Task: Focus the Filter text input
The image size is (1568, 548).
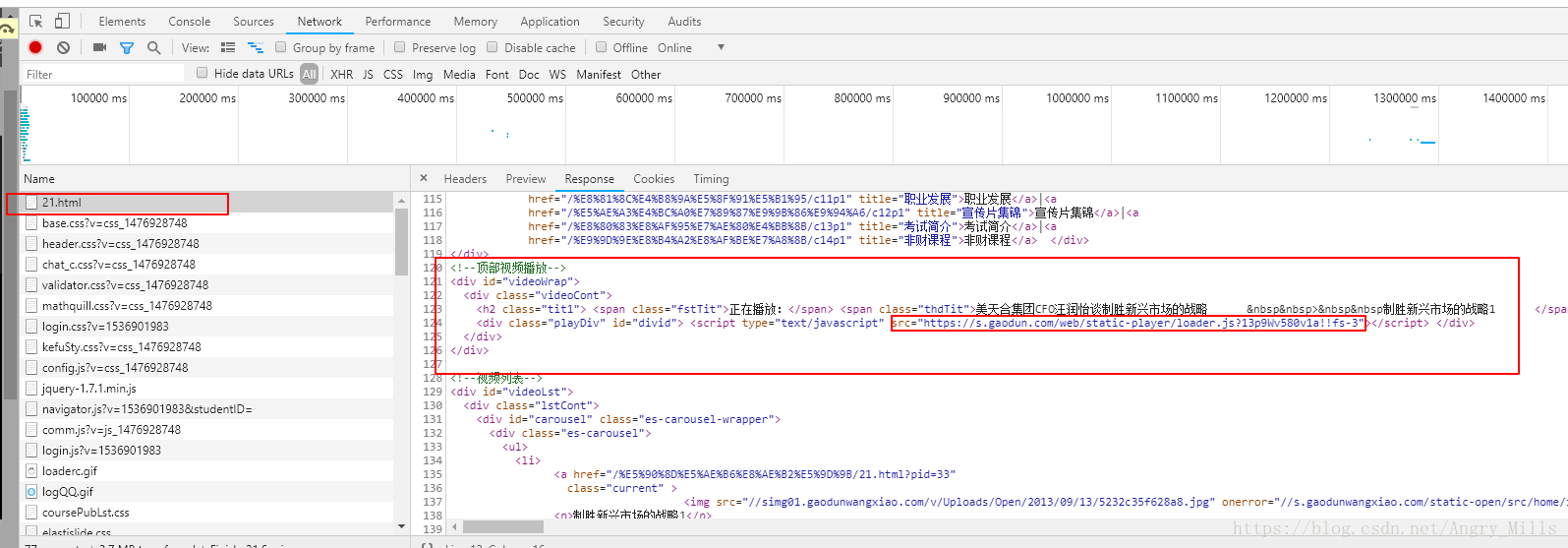Action: [x=103, y=74]
